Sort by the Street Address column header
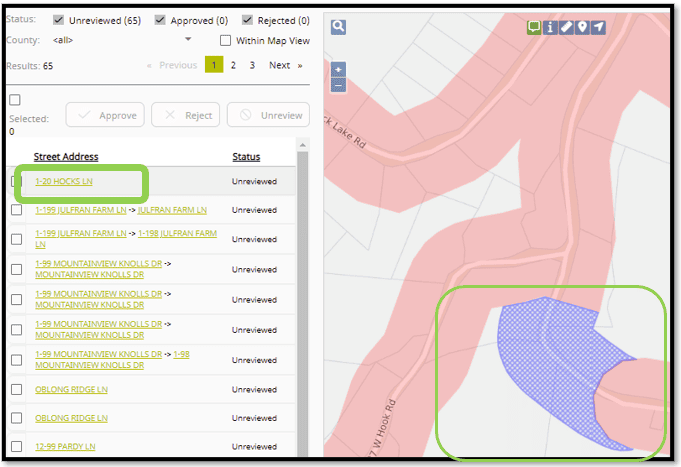 (66, 157)
